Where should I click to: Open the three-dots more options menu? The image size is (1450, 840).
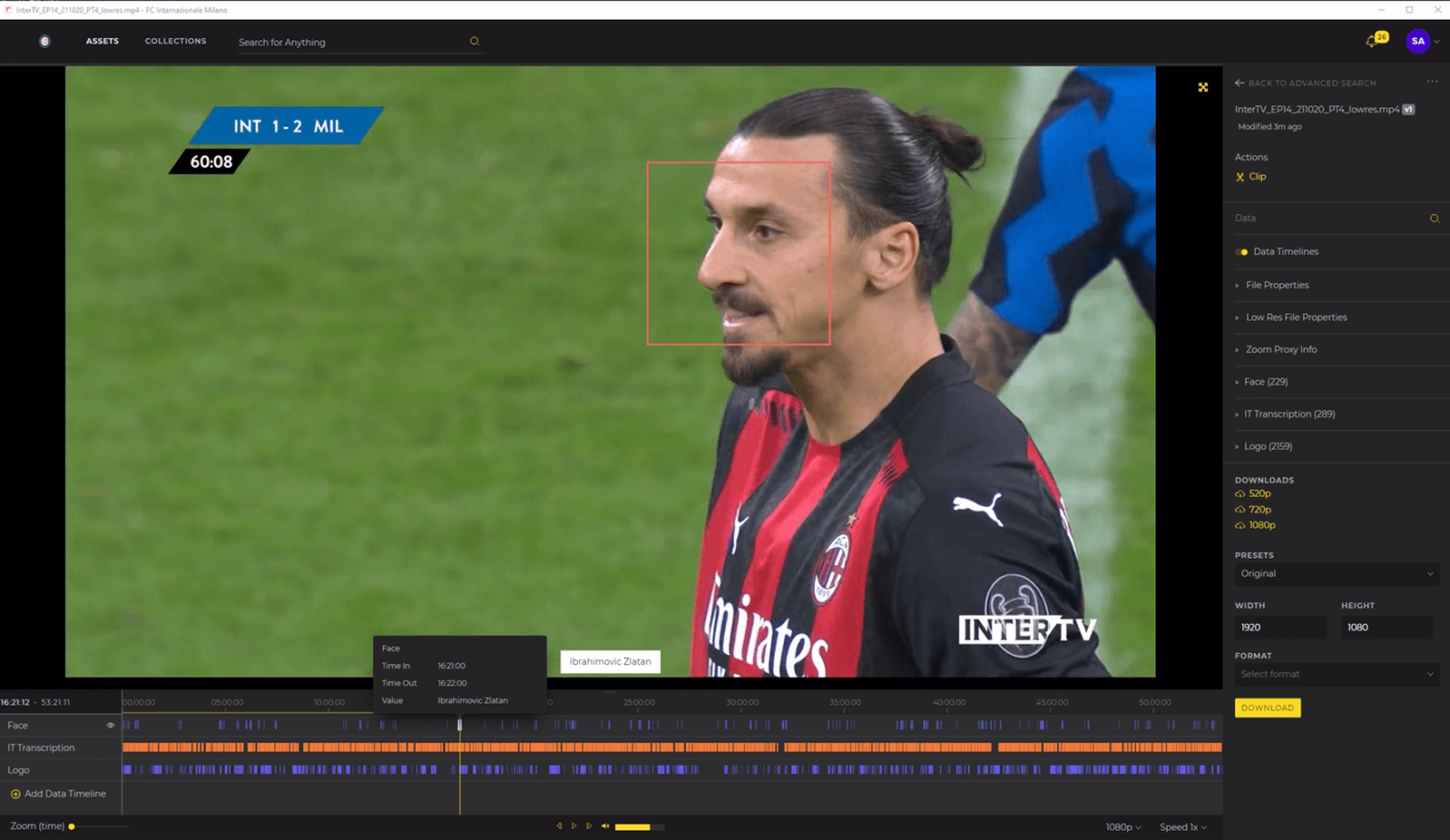tap(1432, 82)
